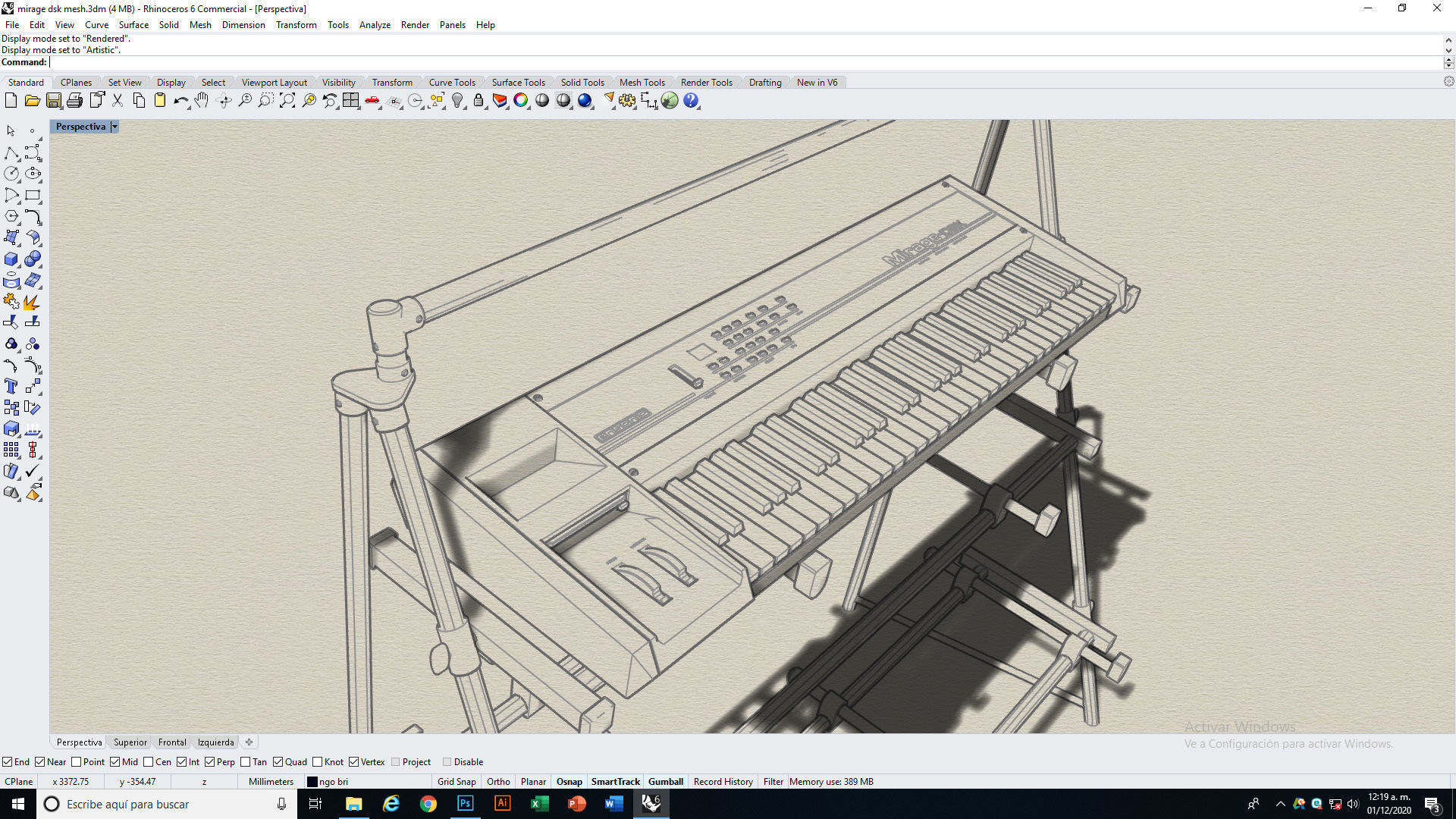Viewport: 1456px width, 819px height.
Task: Open the Layers panel icon
Action: 500,101
